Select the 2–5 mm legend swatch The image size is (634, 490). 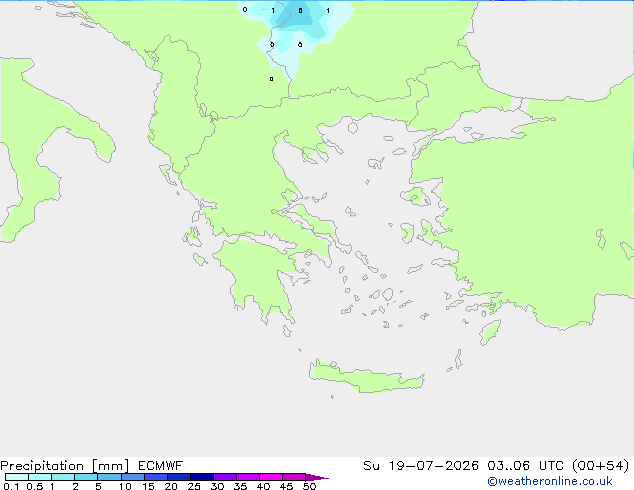coord(86,477)
